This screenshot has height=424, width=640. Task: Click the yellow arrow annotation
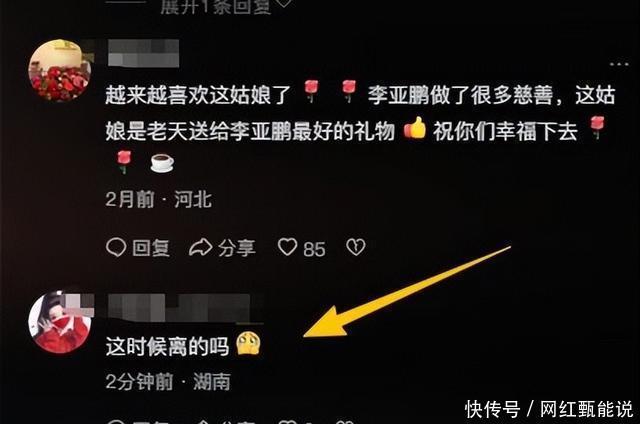click(407, 292)
